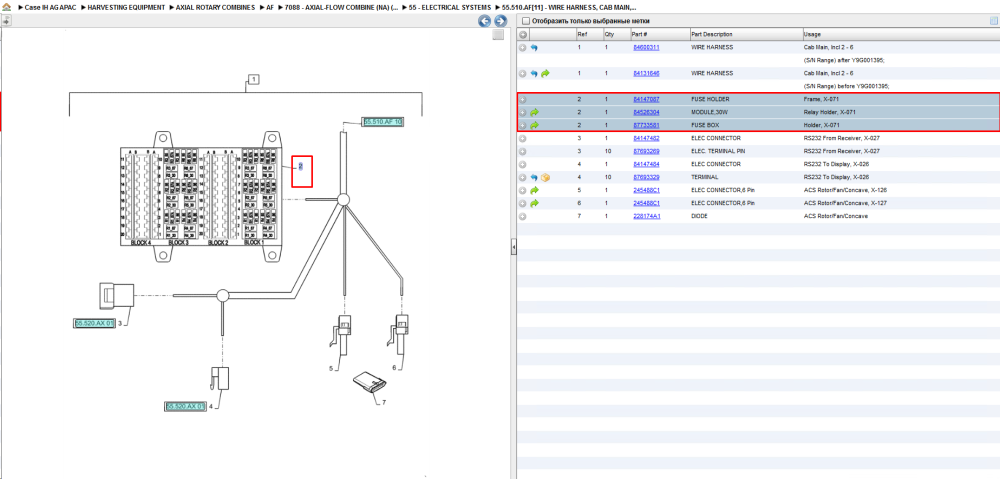Click blue replacement arrow on TERMINAL row
1000x479 pixels.
[534, 177]
